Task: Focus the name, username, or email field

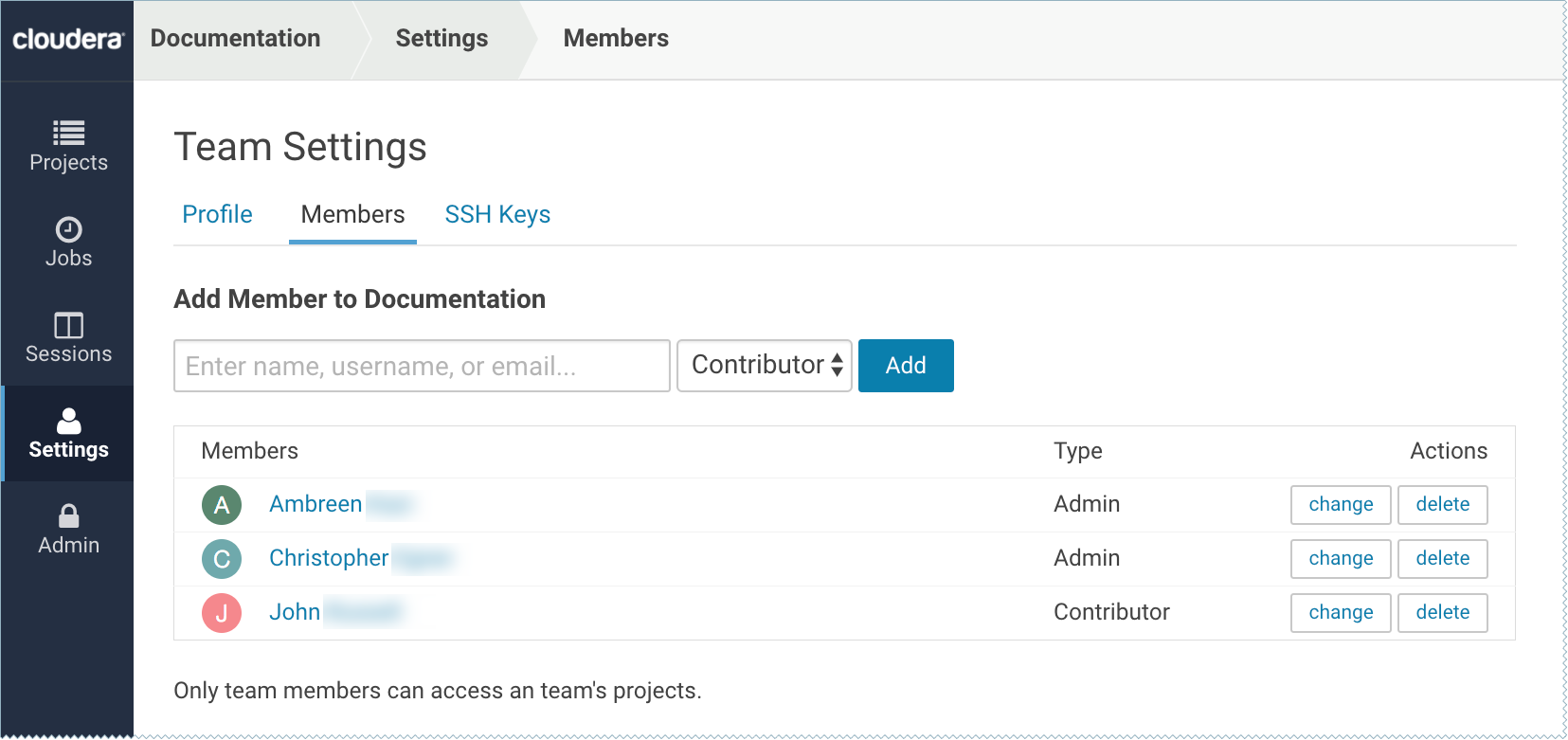Action: tap(422, 366)
